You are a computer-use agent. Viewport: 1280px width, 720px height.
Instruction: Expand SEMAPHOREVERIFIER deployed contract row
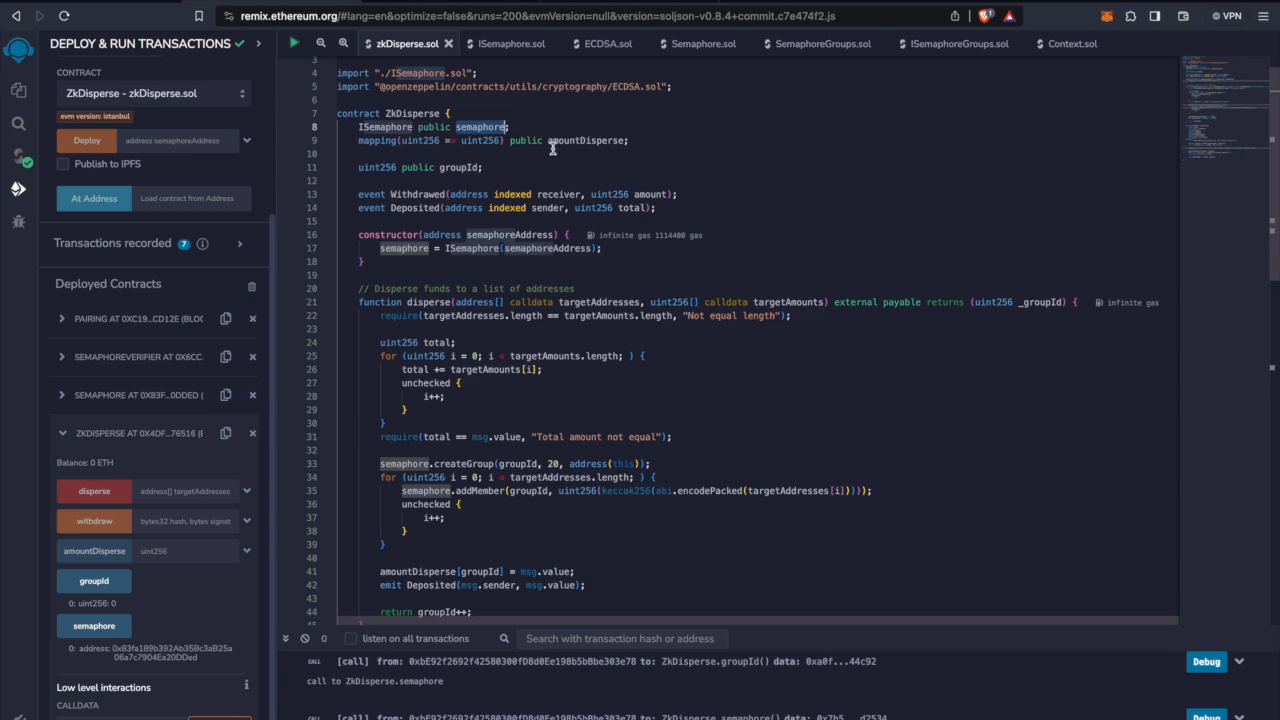[x=62, y=357]
